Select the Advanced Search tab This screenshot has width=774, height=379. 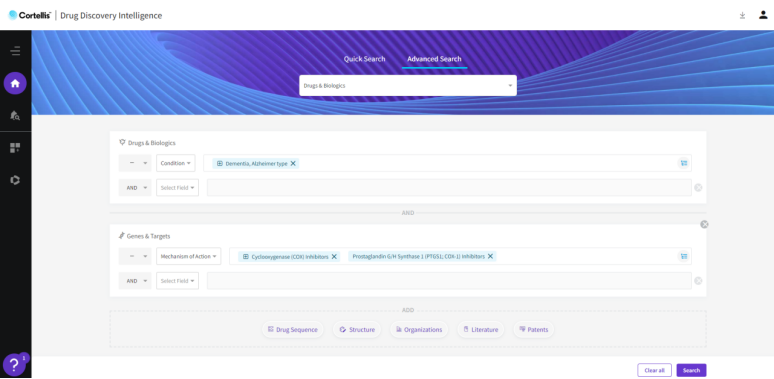pos(434,59)
